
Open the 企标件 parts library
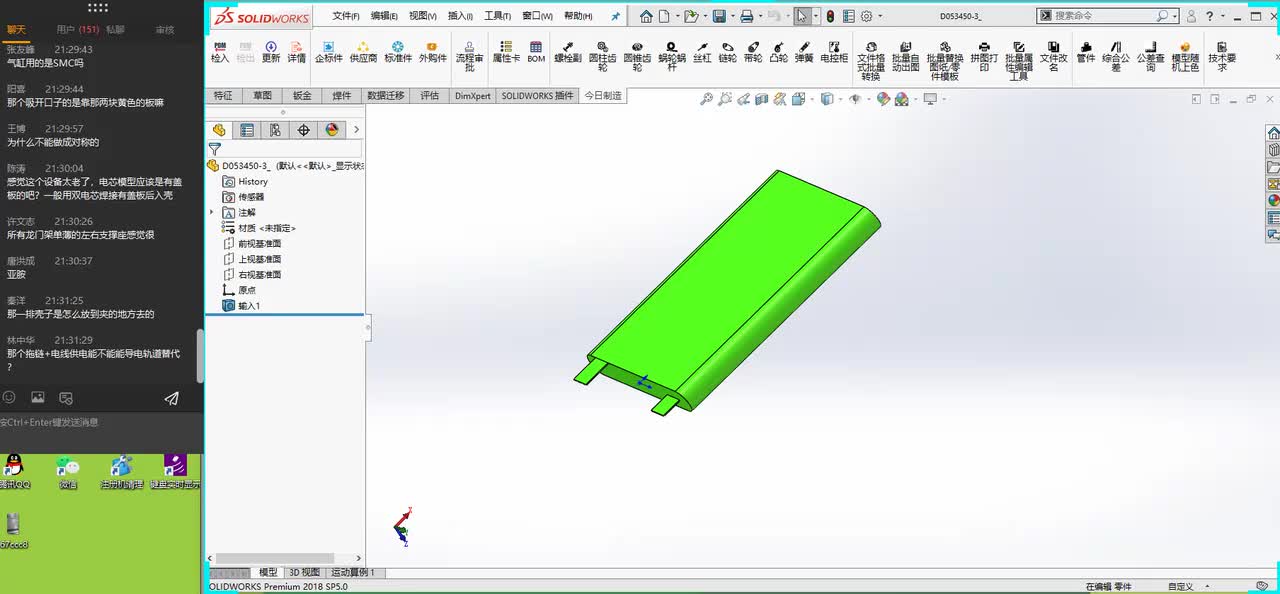[x=329, y=52]
